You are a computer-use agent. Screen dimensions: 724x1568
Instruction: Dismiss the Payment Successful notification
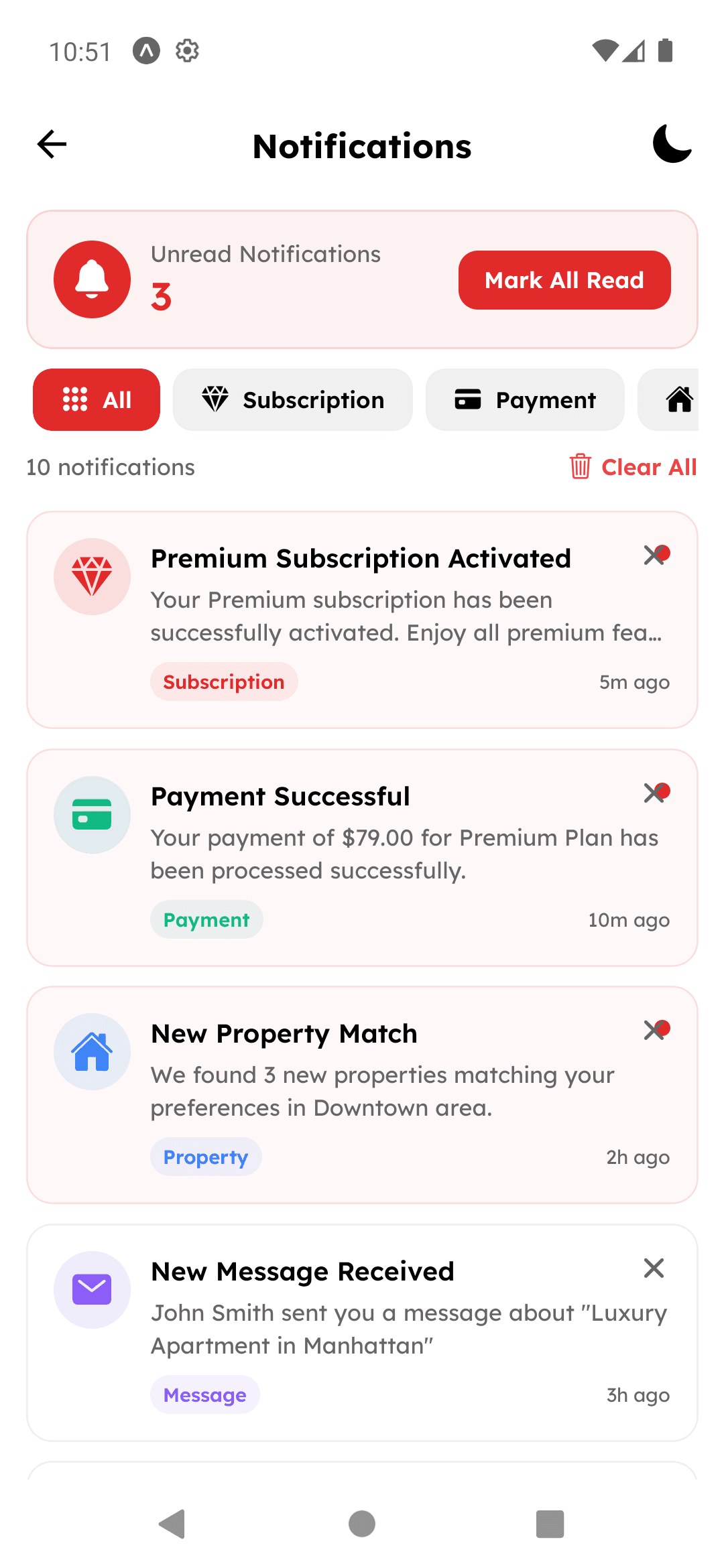[x=656, y=793]
